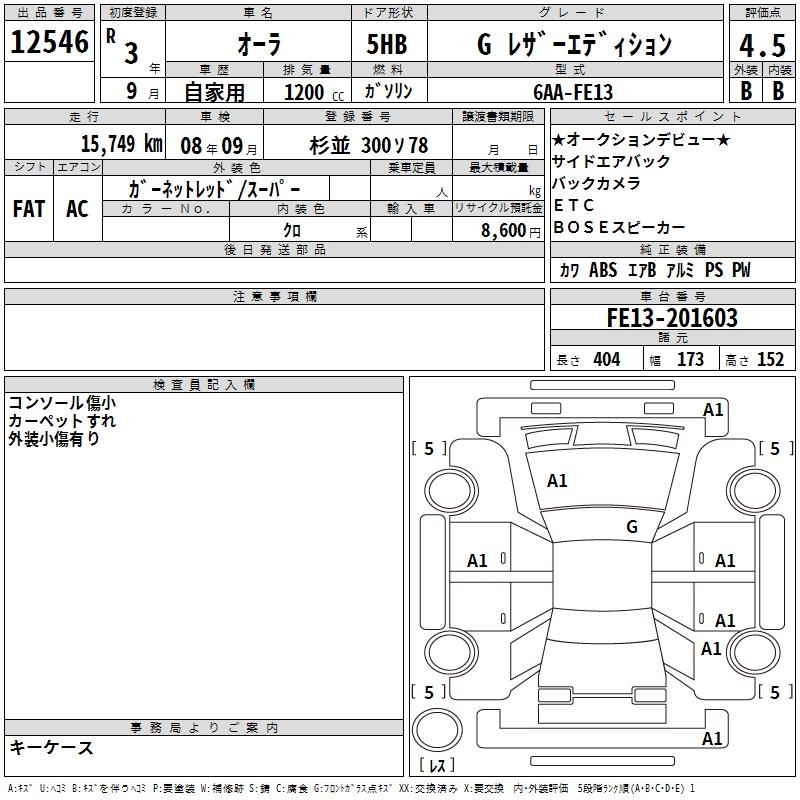
Task: Click the キーケース office notice
Action: pos(52,747)
